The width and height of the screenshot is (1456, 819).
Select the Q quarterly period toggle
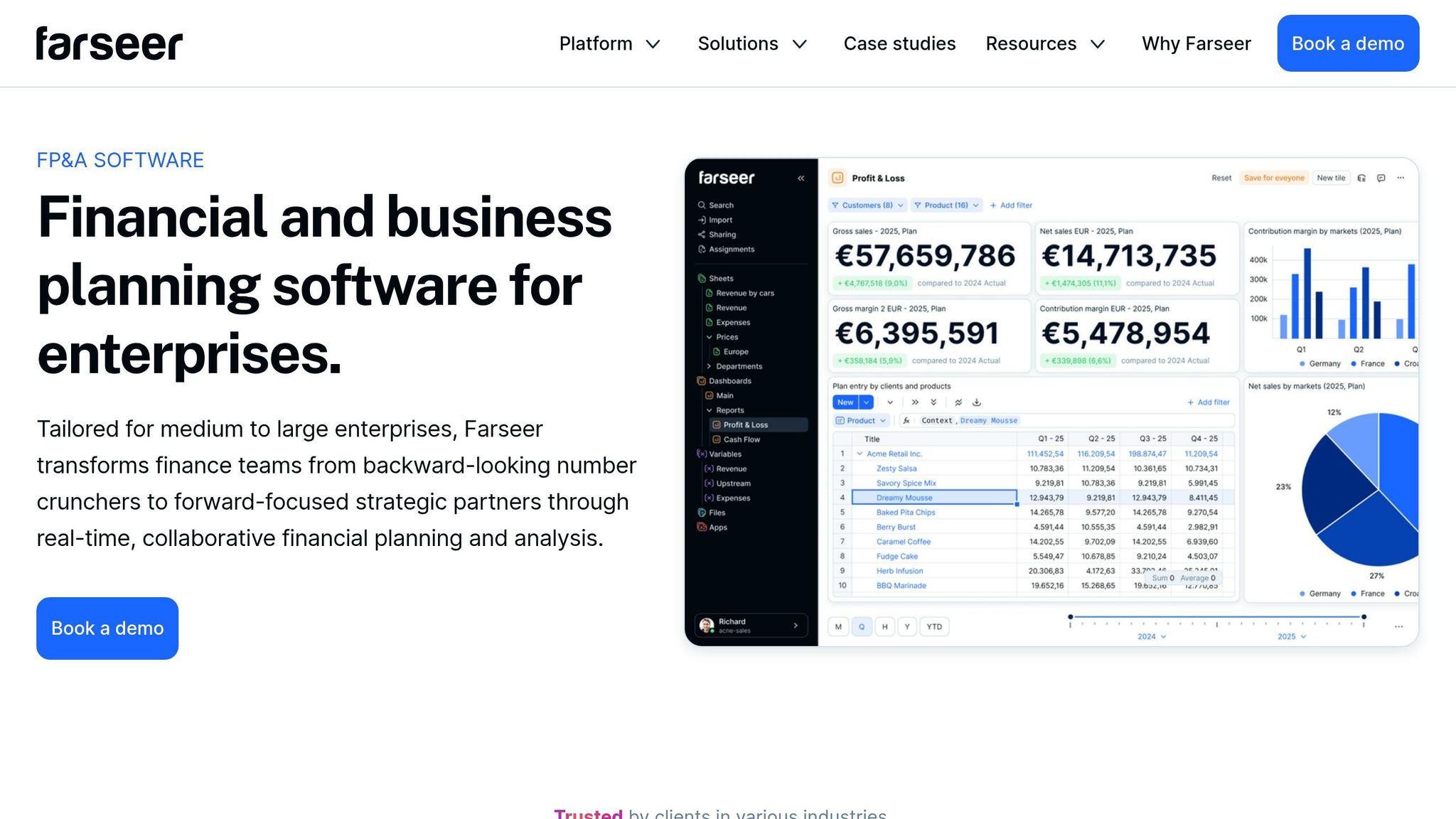pyautogui.click(x=862, y=627)
